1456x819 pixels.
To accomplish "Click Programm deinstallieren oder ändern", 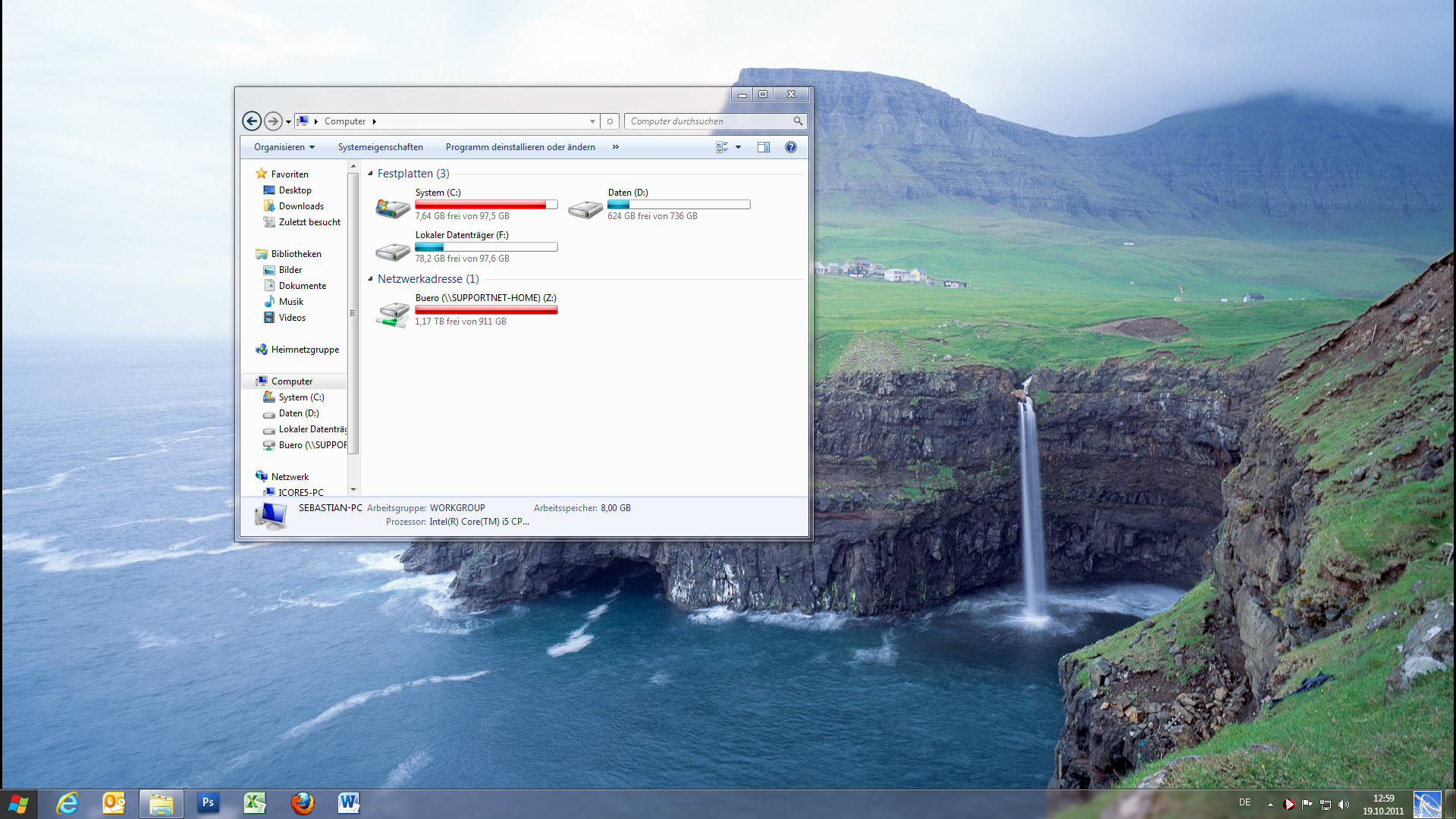I will point(520,147).
